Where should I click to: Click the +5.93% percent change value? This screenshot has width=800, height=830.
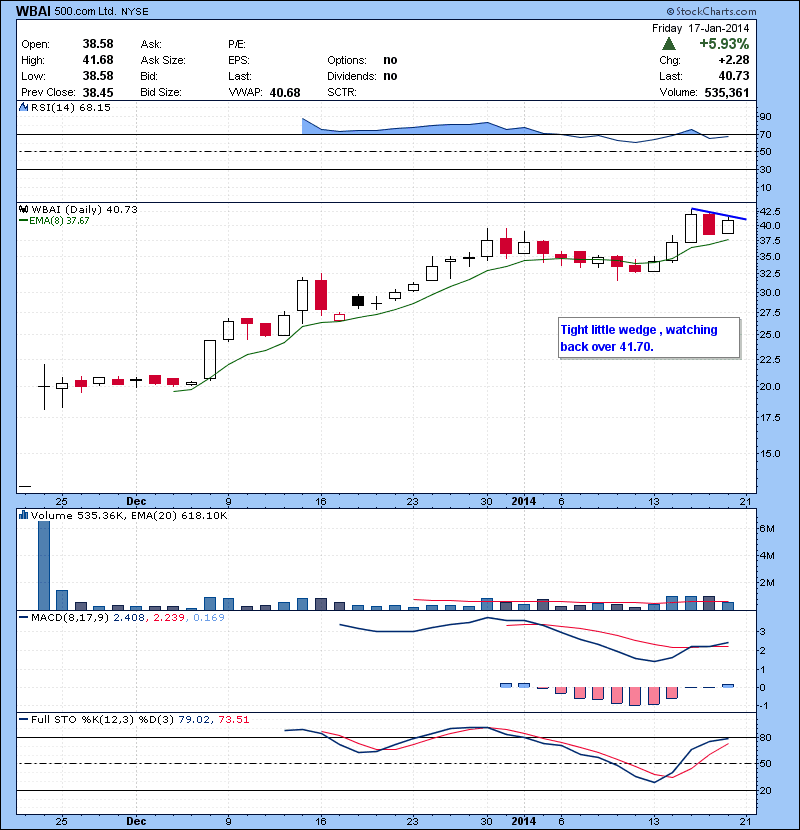pyautogui.click(x=724, y=43)
